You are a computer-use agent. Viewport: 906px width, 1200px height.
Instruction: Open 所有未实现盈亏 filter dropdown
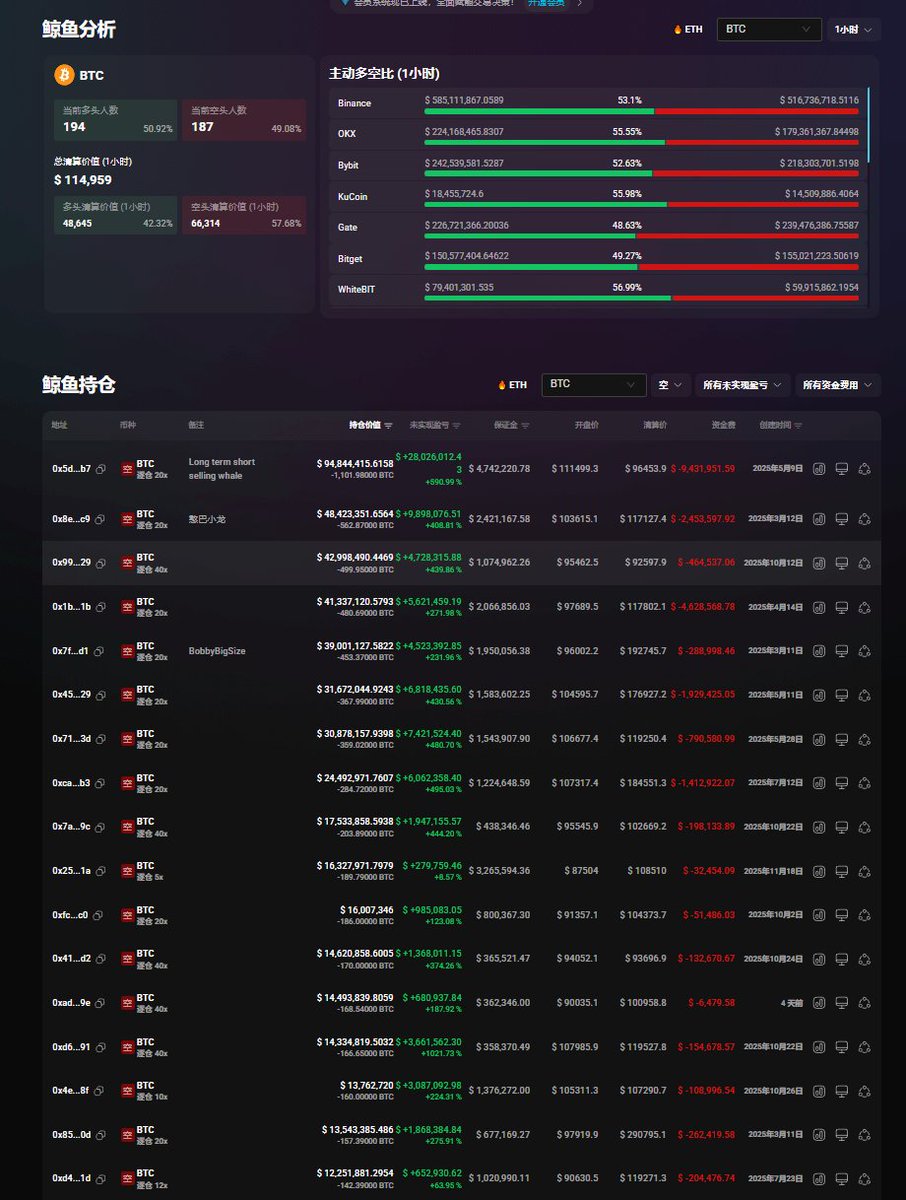(743, 384)
